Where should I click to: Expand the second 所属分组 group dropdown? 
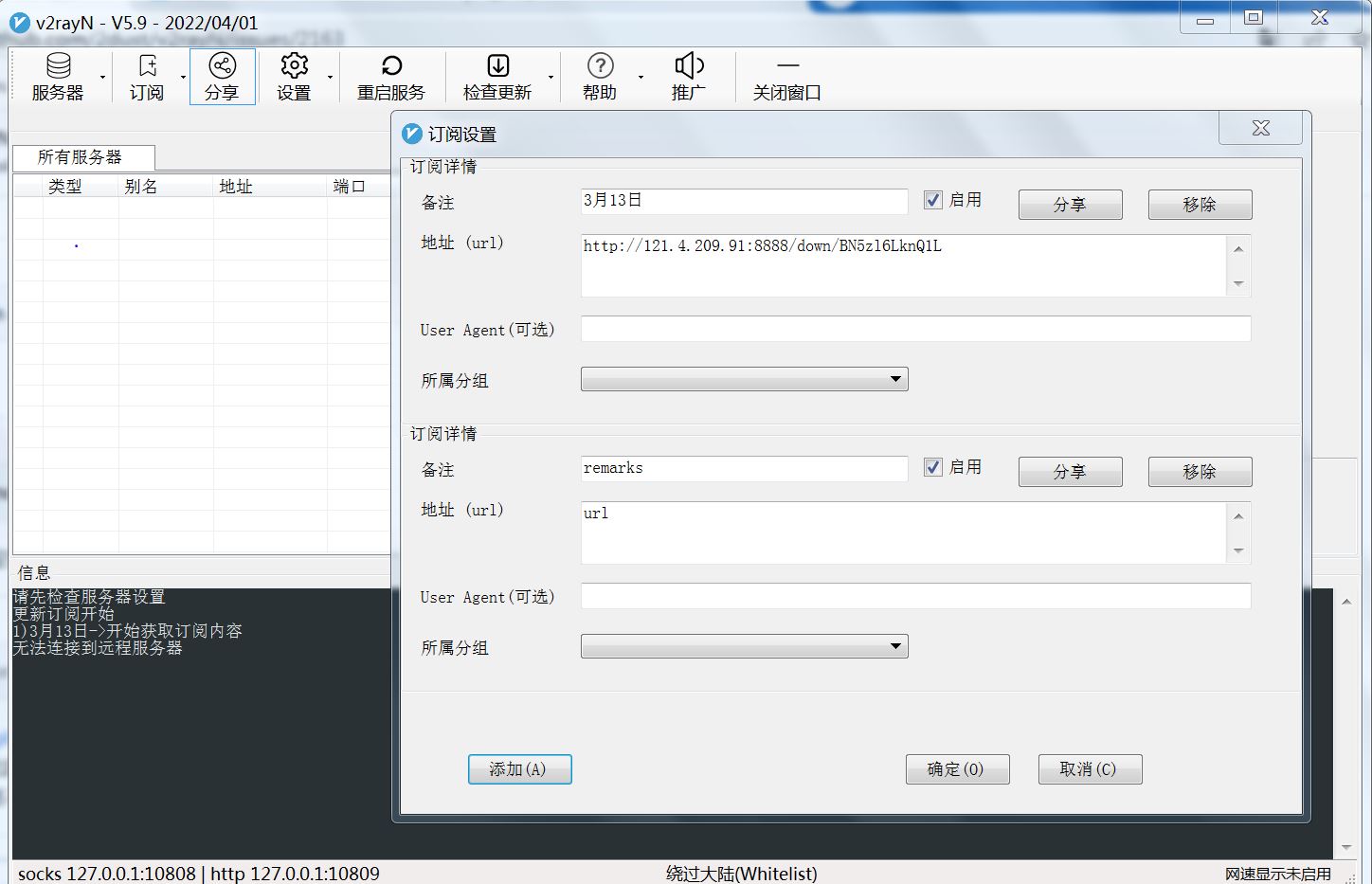(894, 646)
